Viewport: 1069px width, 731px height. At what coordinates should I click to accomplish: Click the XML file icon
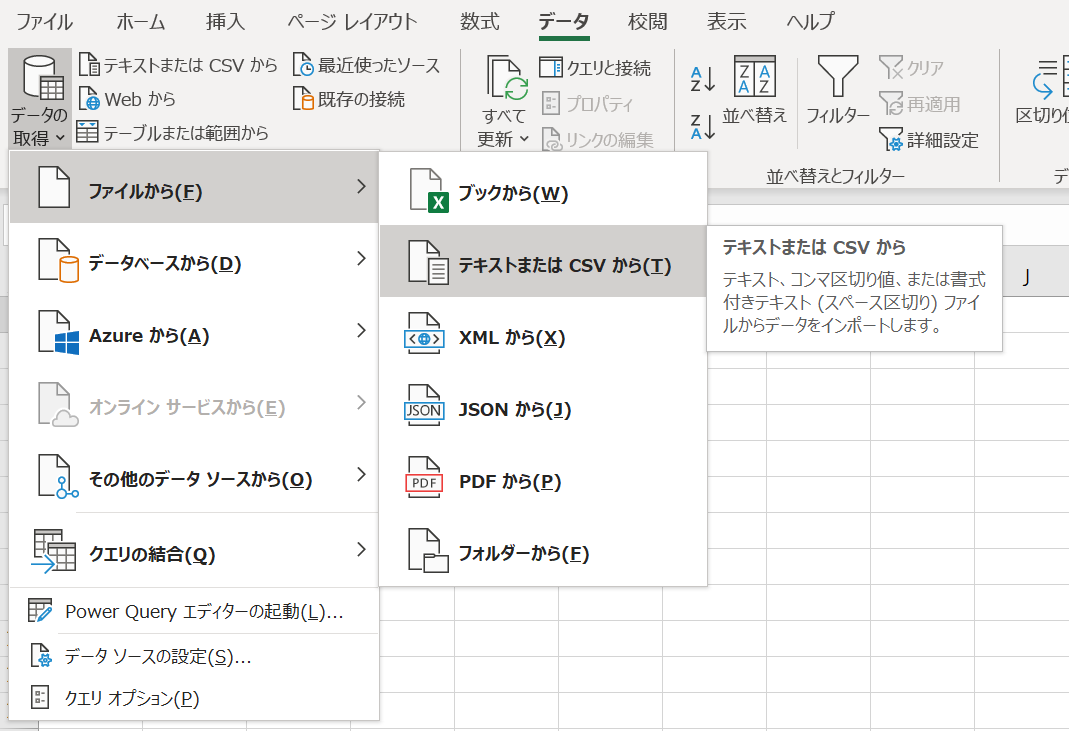click(x=424, y=333)
